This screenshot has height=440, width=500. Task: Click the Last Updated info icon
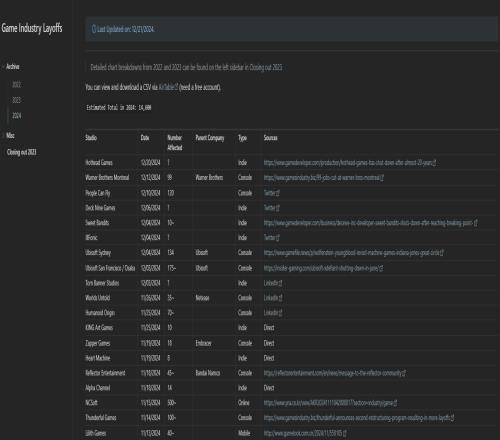[x=94, y=29]
